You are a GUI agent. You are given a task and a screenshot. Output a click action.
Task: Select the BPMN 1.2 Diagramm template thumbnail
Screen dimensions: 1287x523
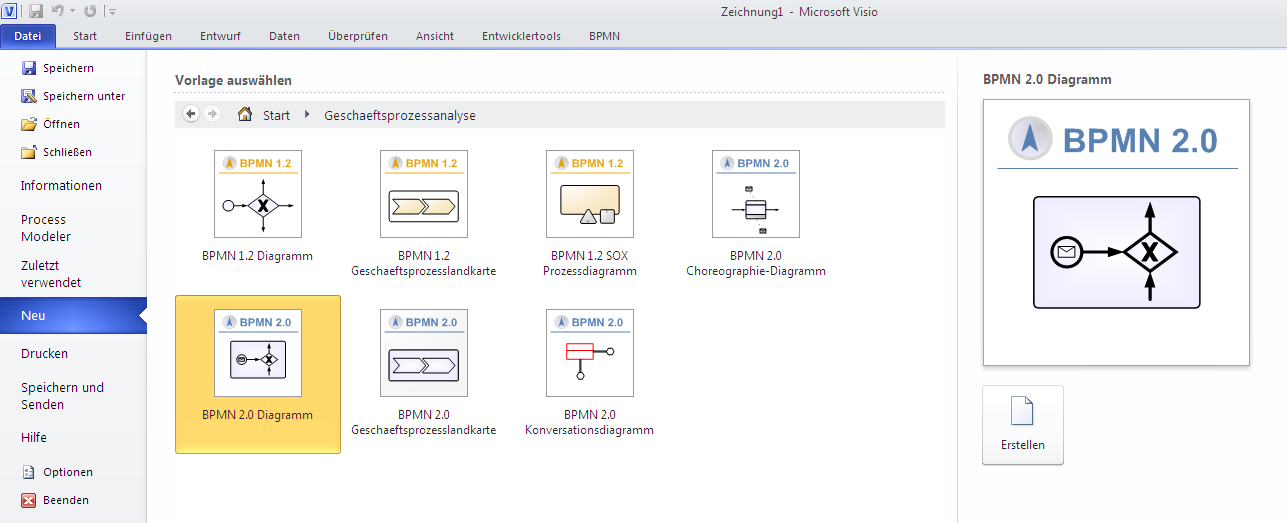[257, 194]
